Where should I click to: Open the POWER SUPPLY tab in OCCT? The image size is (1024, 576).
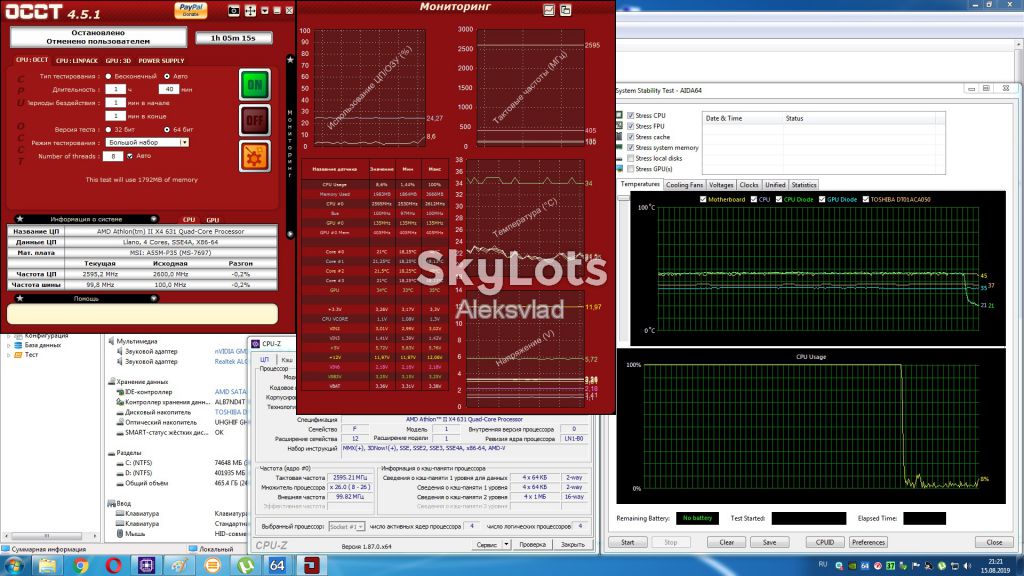click(161, 61)
